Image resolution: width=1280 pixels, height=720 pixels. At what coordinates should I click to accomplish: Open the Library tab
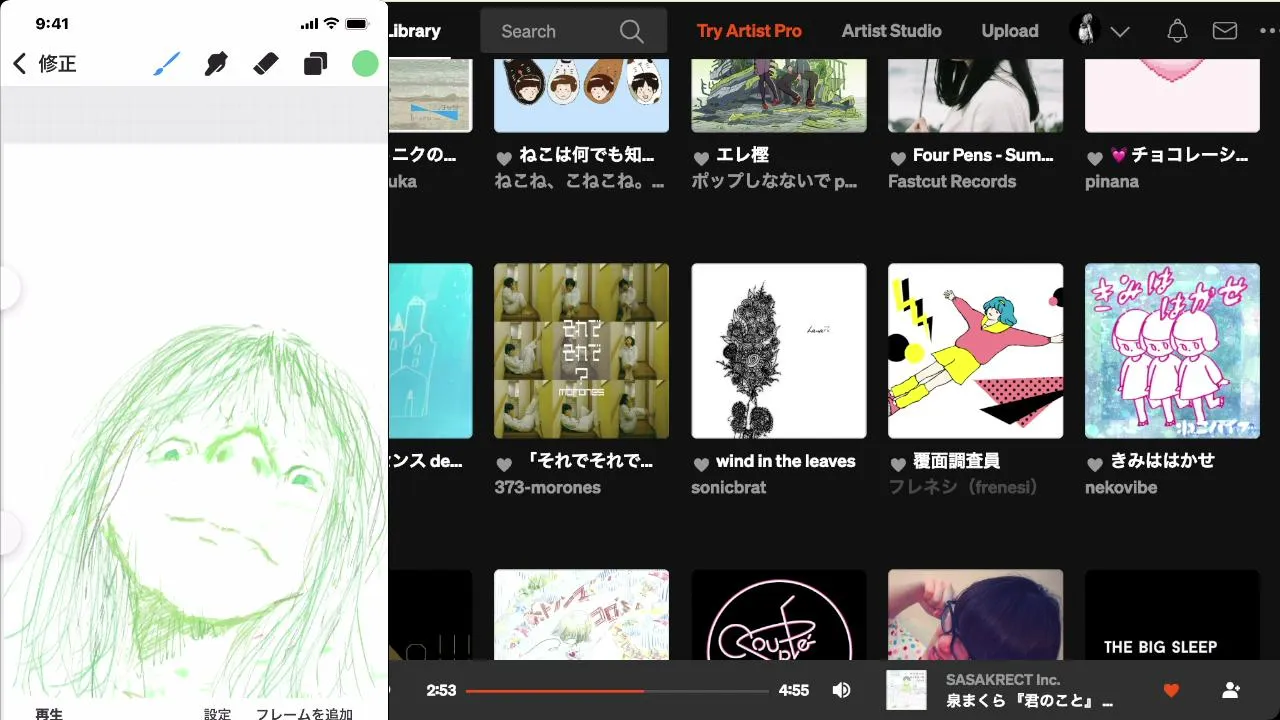point(414,31)
